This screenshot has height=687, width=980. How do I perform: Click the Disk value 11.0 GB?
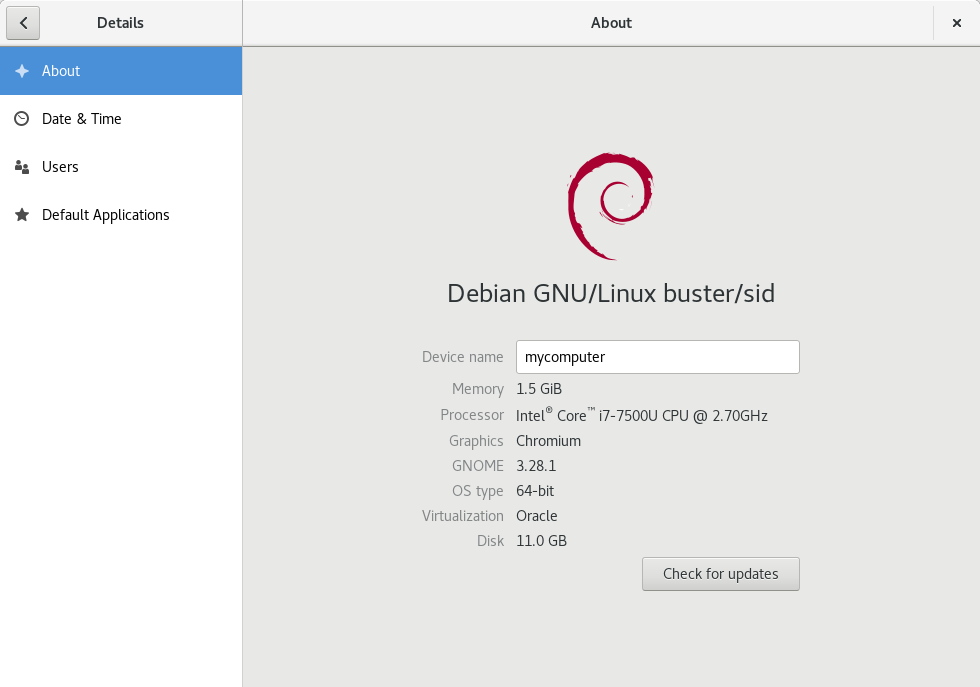[x=541, y=541]
